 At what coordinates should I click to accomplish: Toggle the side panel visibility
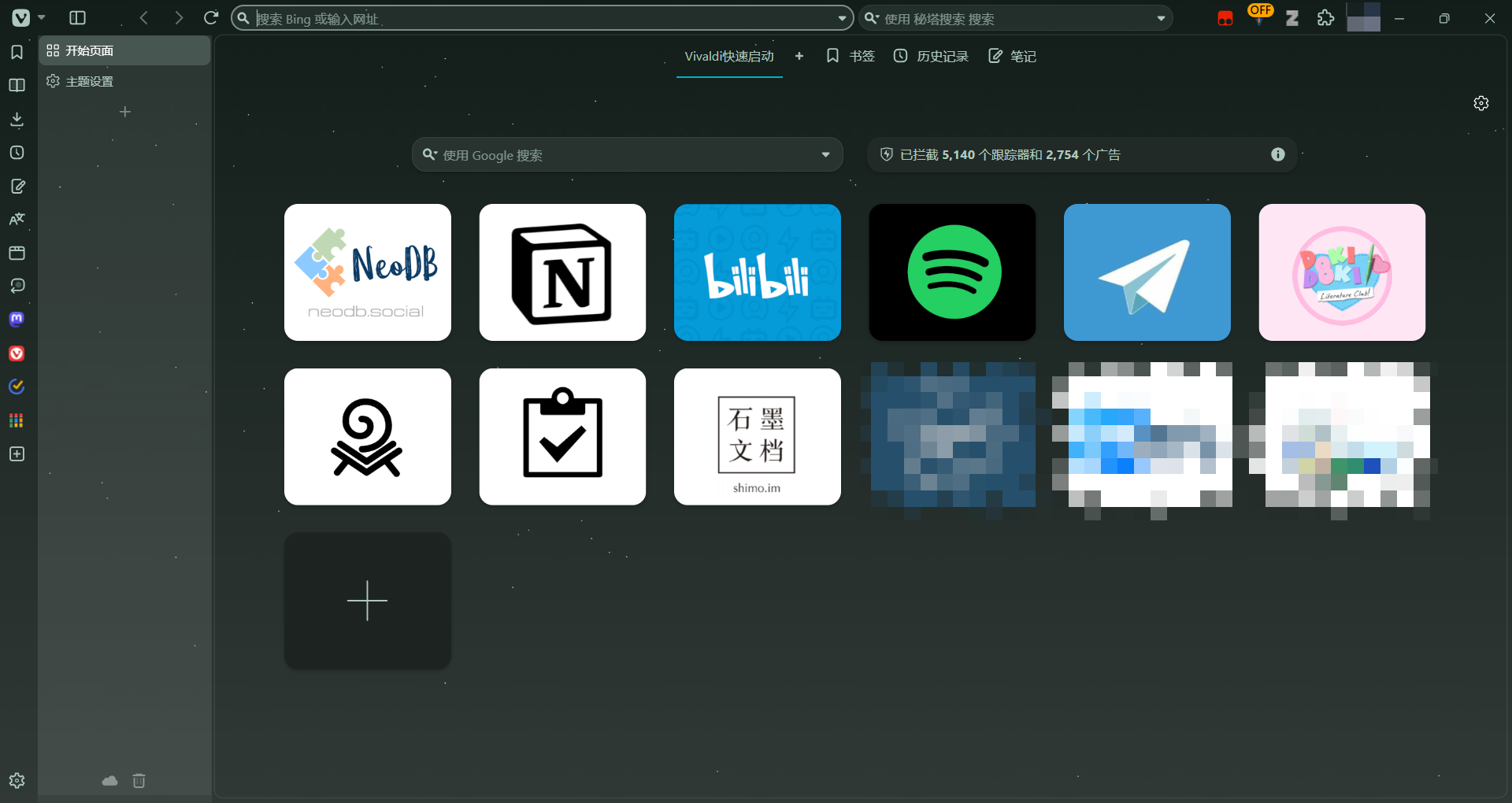pos(77,17)
